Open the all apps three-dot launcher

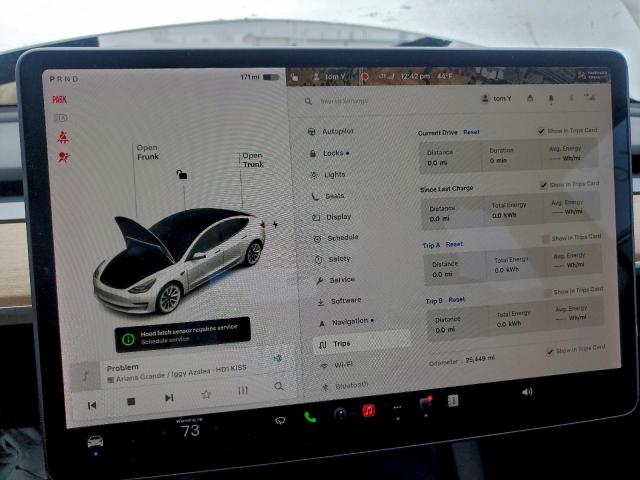[x=397, y=407]
